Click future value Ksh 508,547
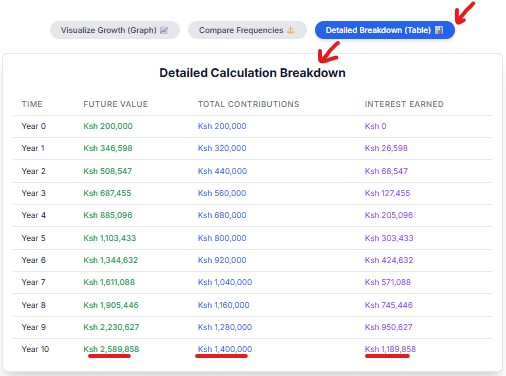Image resolution: width=506 pixels, height=376 pixels. 108,171
